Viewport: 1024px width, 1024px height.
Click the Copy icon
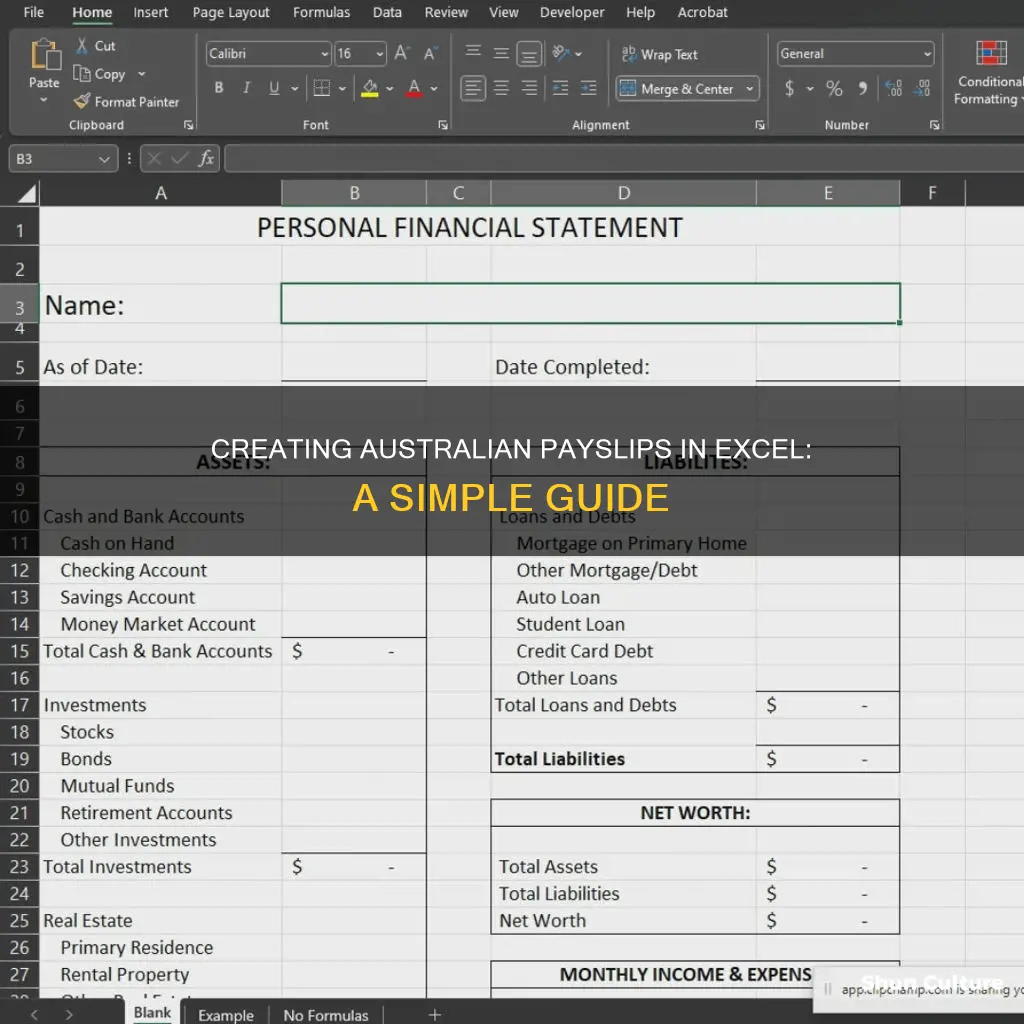[x=82, y=73]
